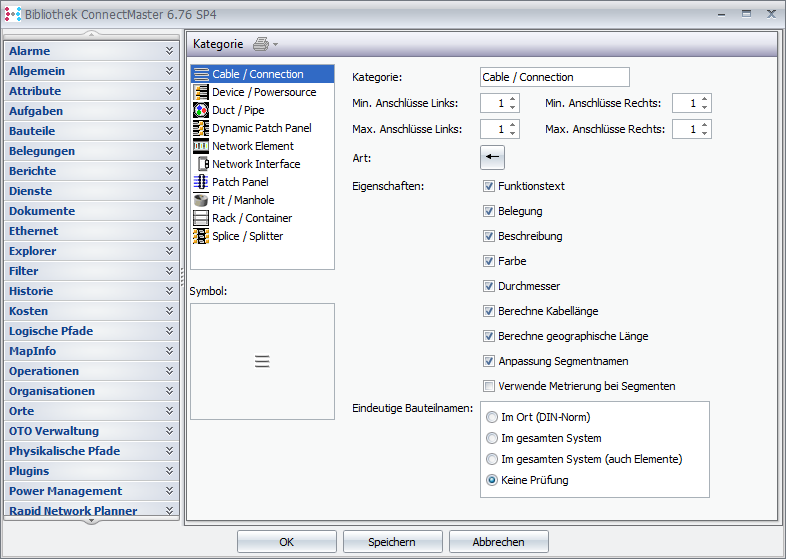Click the Patch Panel icon
Viewport: 786px width, 559px height.
tap(201, 182)
